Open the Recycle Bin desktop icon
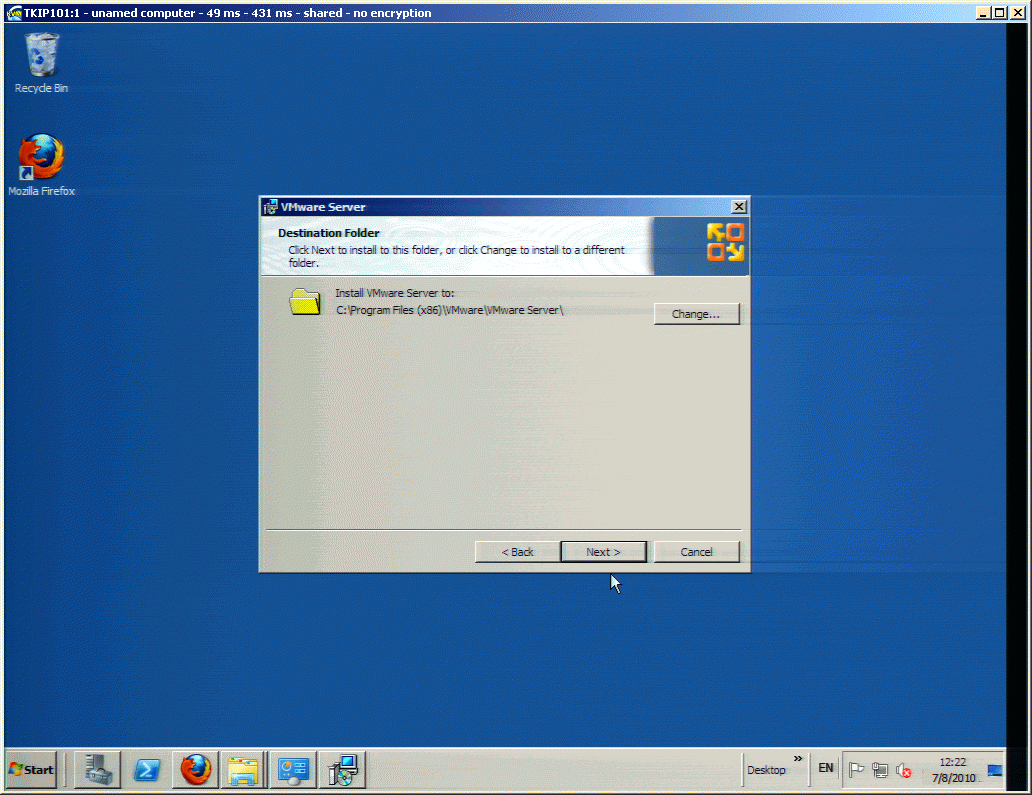Viewport: 1032px width, 795px height. point(41,63)
